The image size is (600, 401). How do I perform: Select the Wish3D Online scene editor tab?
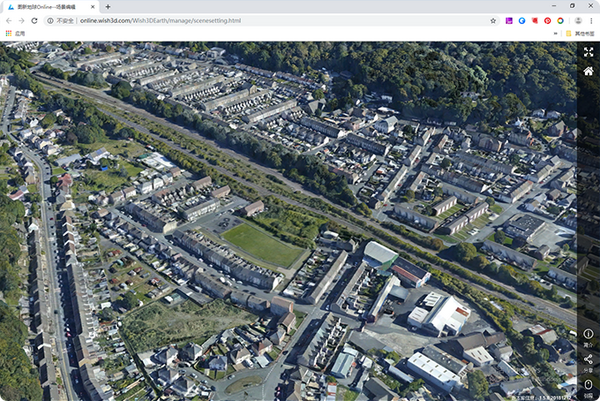(51, 7)
